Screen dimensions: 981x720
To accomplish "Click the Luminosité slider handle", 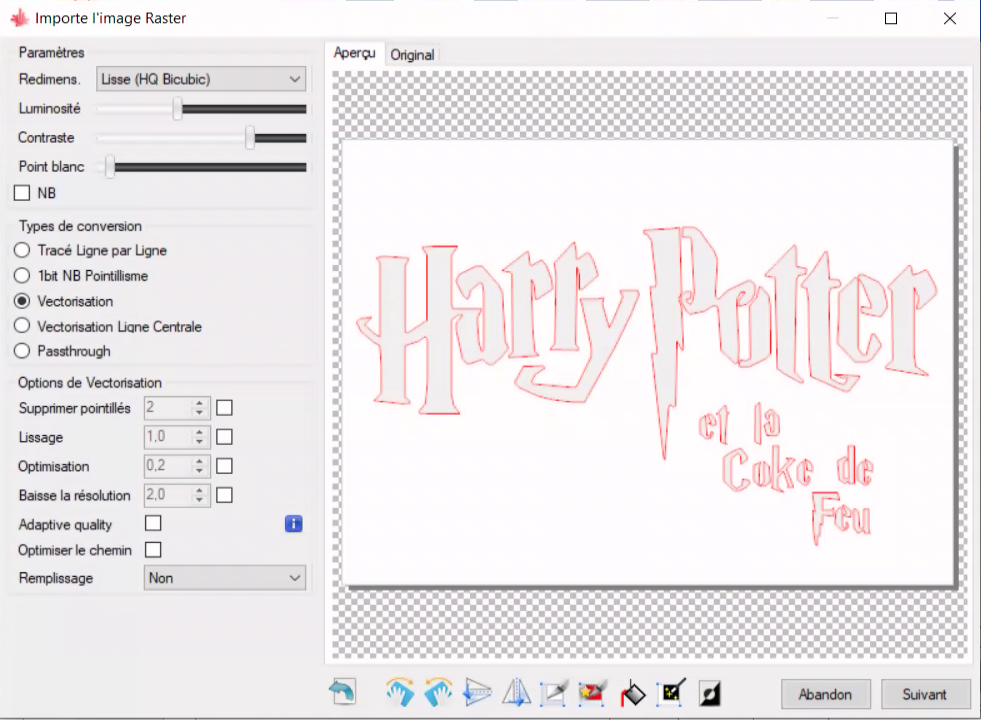I will (178, 109).
